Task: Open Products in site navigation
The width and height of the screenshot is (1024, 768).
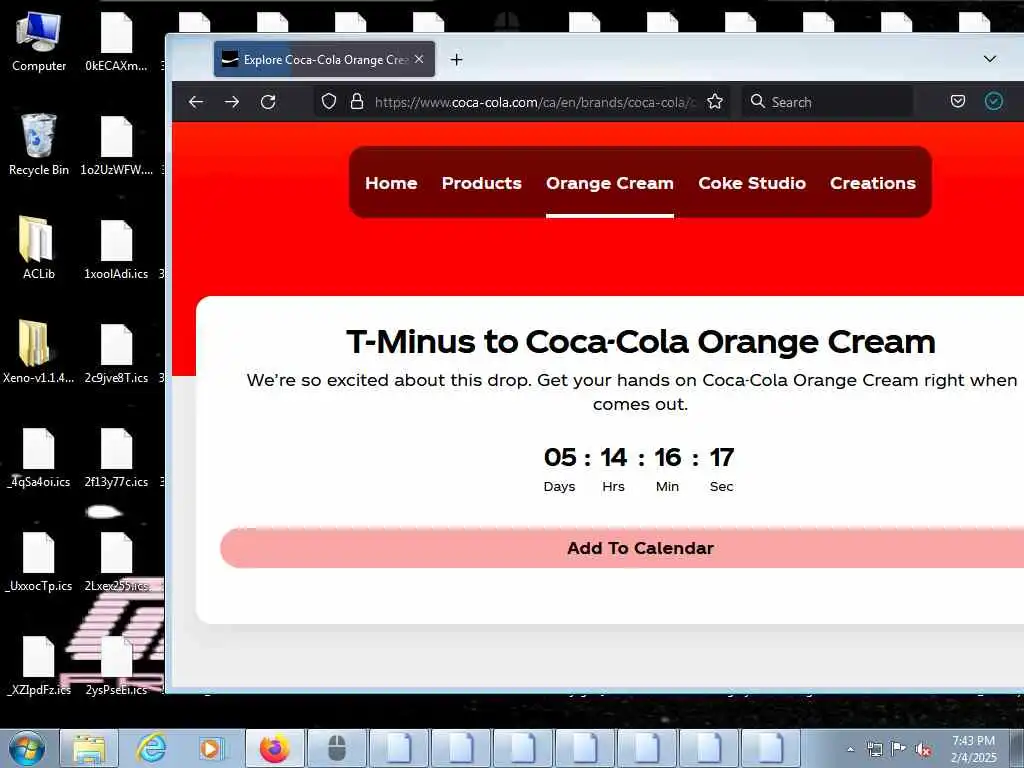Action: click(481, 183)
